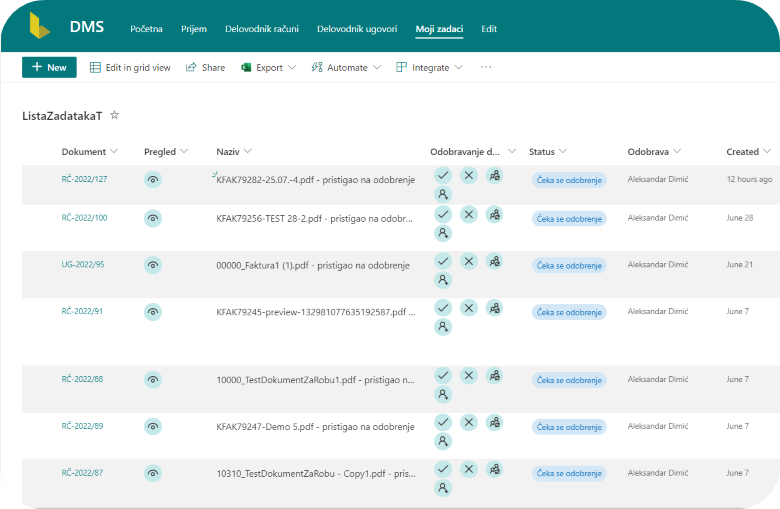Toggle preview eye icon for RČ-2022/87
Screen dimensions: 780x509
[153, 473]
